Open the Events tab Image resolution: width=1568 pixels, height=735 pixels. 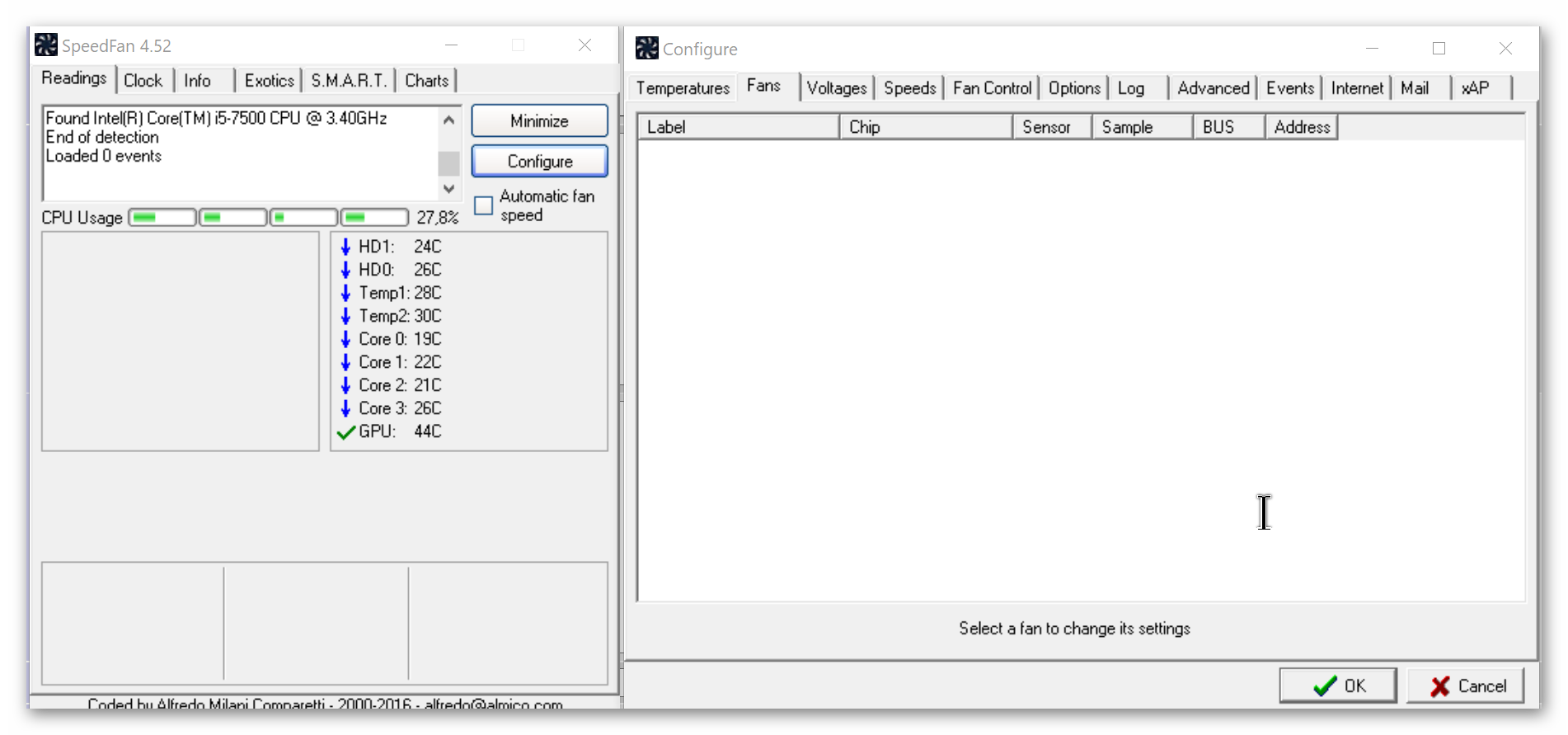coord(1290,88)
